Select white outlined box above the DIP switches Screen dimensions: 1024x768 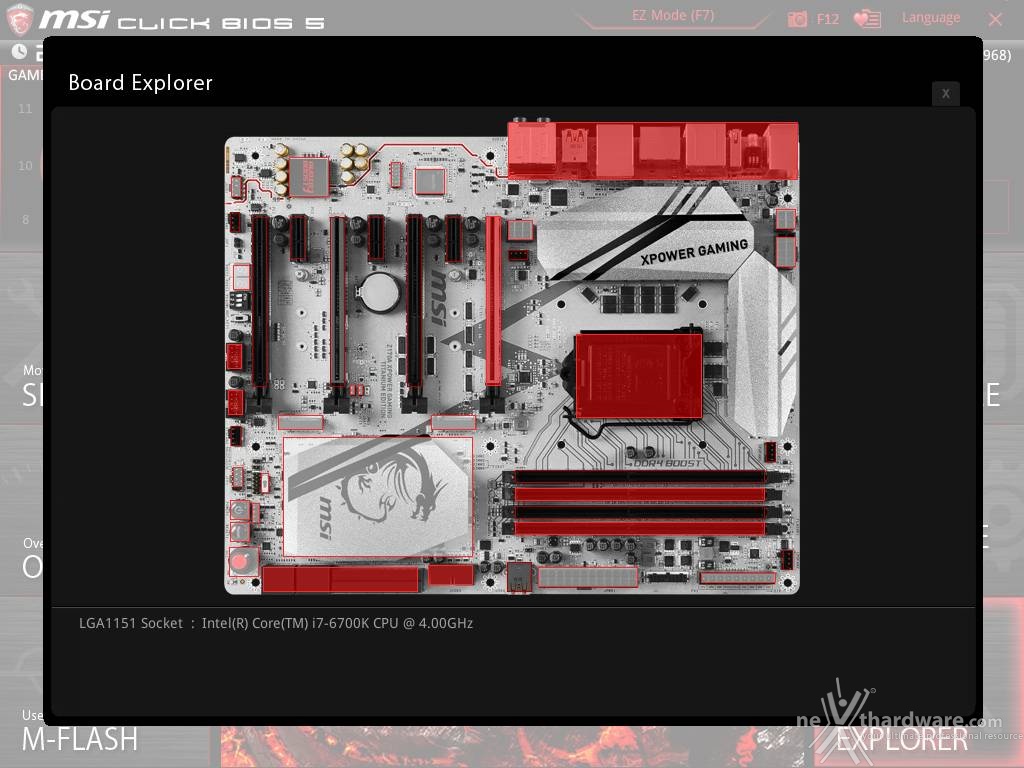click(x=242, y=276)
